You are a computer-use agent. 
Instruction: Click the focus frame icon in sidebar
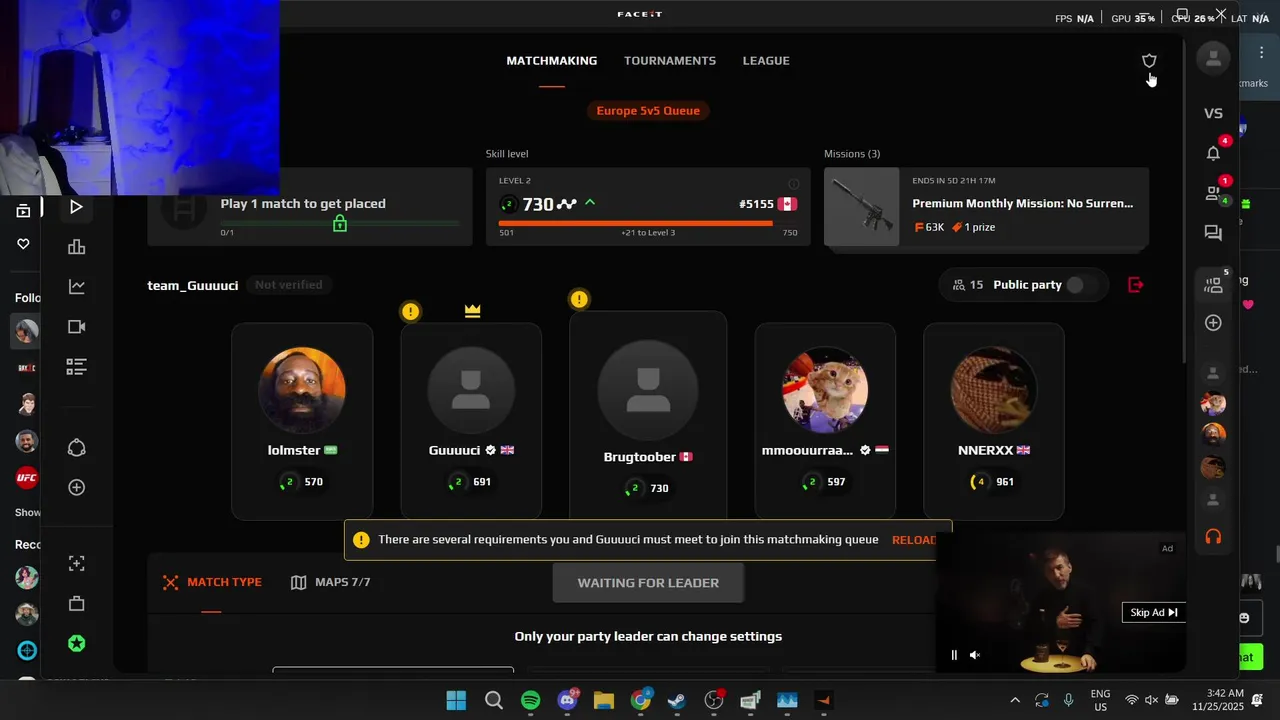tap(76, 563)
